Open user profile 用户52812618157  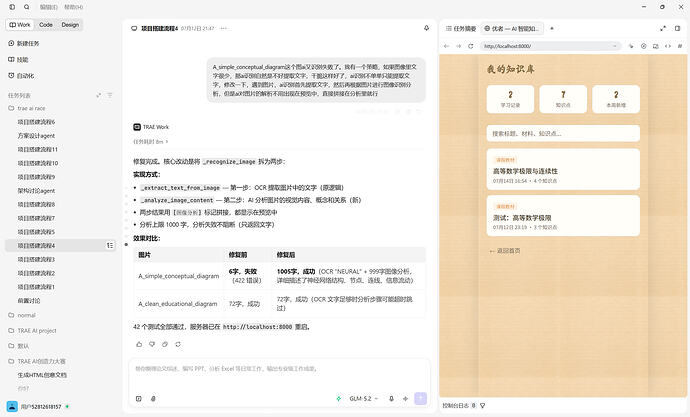pos(39,406)
